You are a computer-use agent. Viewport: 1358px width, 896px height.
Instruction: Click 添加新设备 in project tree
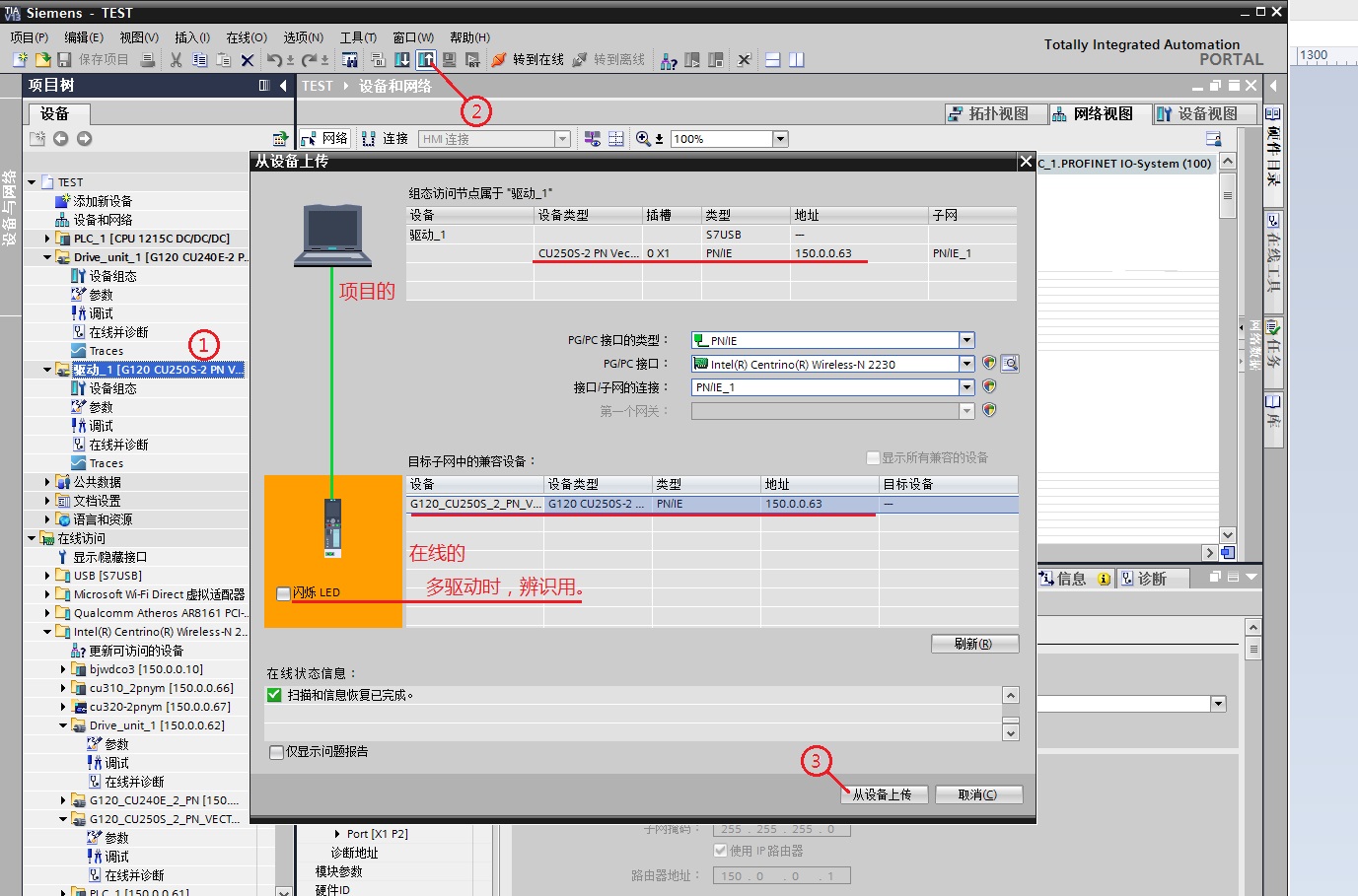point(103,201)
